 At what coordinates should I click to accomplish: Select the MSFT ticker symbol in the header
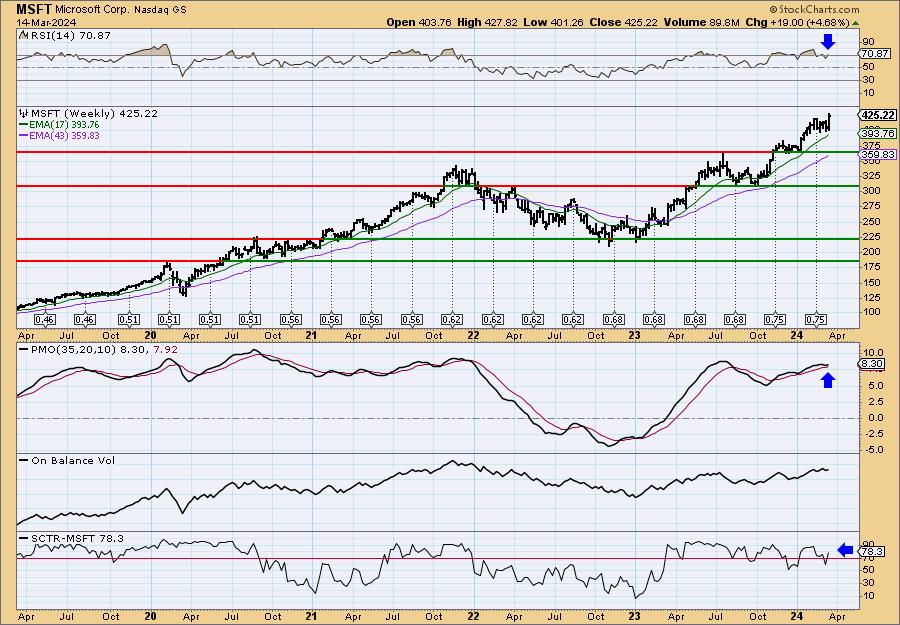[34, 9]
